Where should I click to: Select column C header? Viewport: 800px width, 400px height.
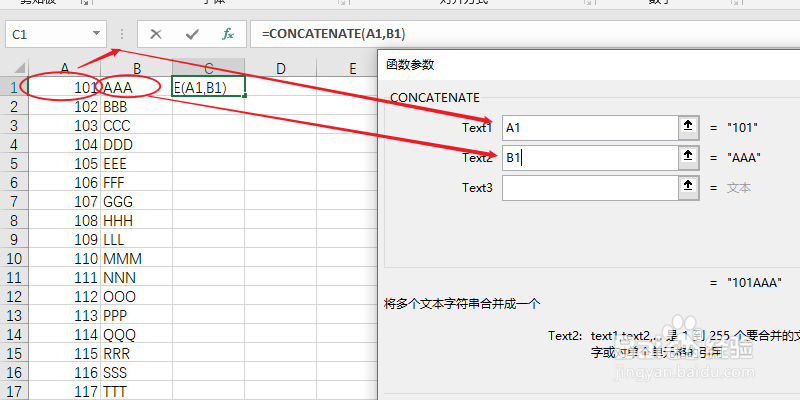pos(209,68)
